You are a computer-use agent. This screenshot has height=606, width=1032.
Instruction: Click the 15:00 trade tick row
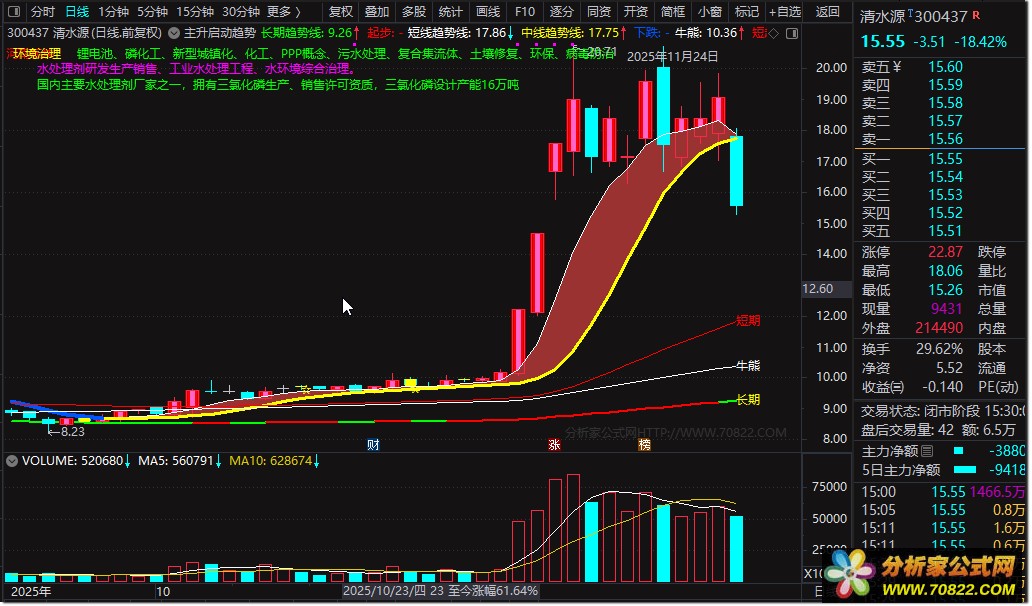942,492
